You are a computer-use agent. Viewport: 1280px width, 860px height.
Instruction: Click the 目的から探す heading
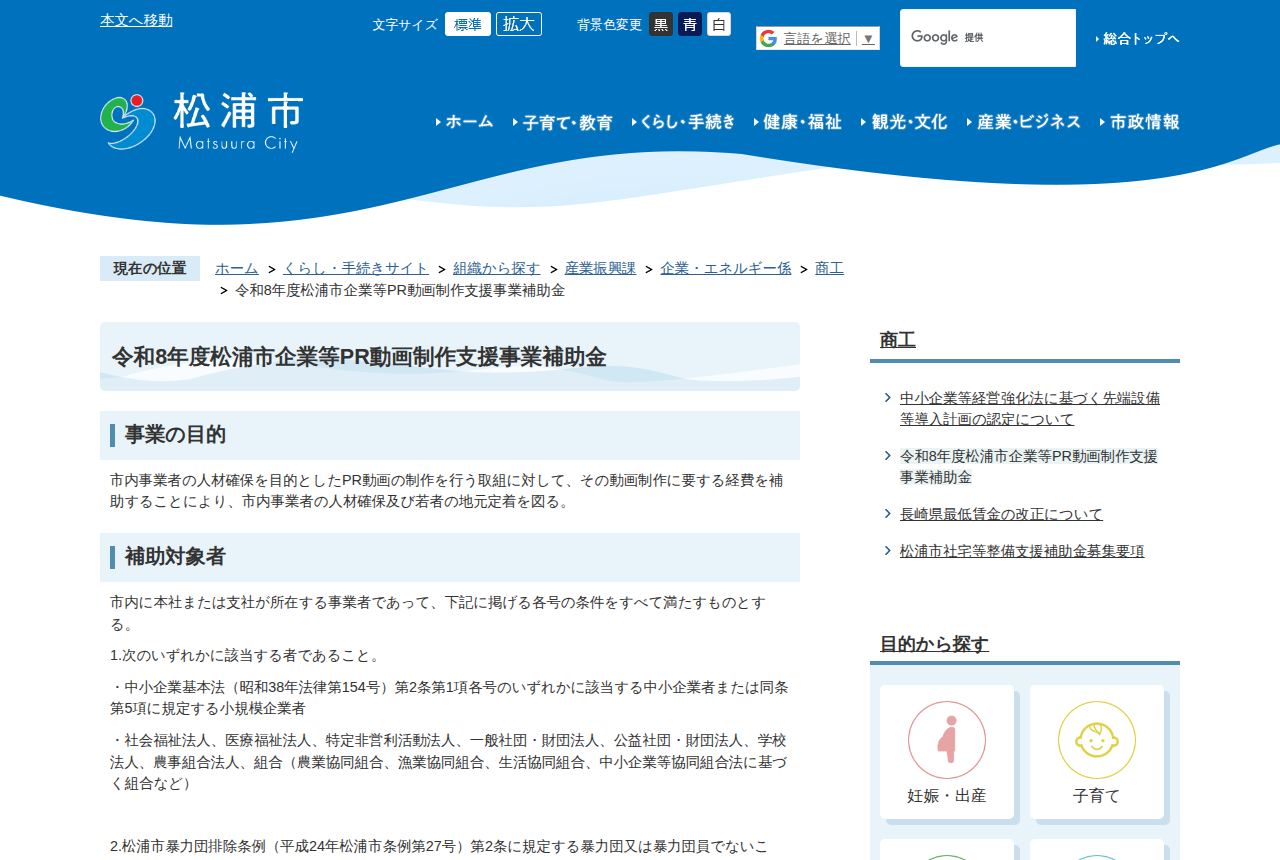pos(934,644)
